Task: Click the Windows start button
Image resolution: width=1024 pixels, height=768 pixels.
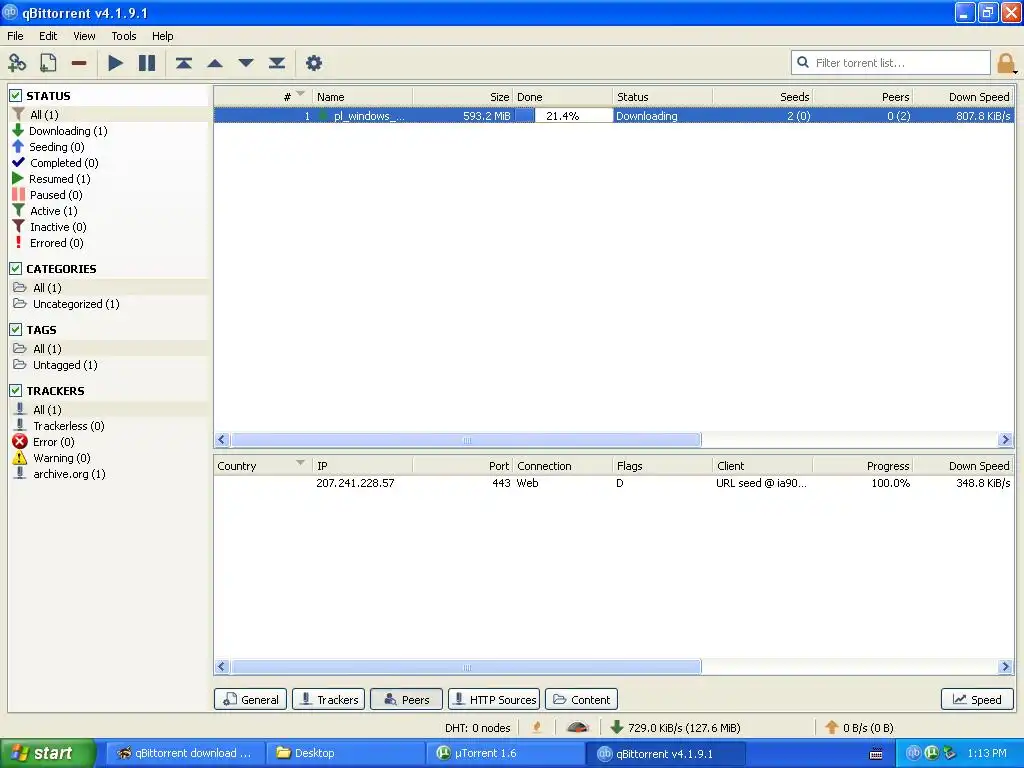Action: click(x=48, y=753)
